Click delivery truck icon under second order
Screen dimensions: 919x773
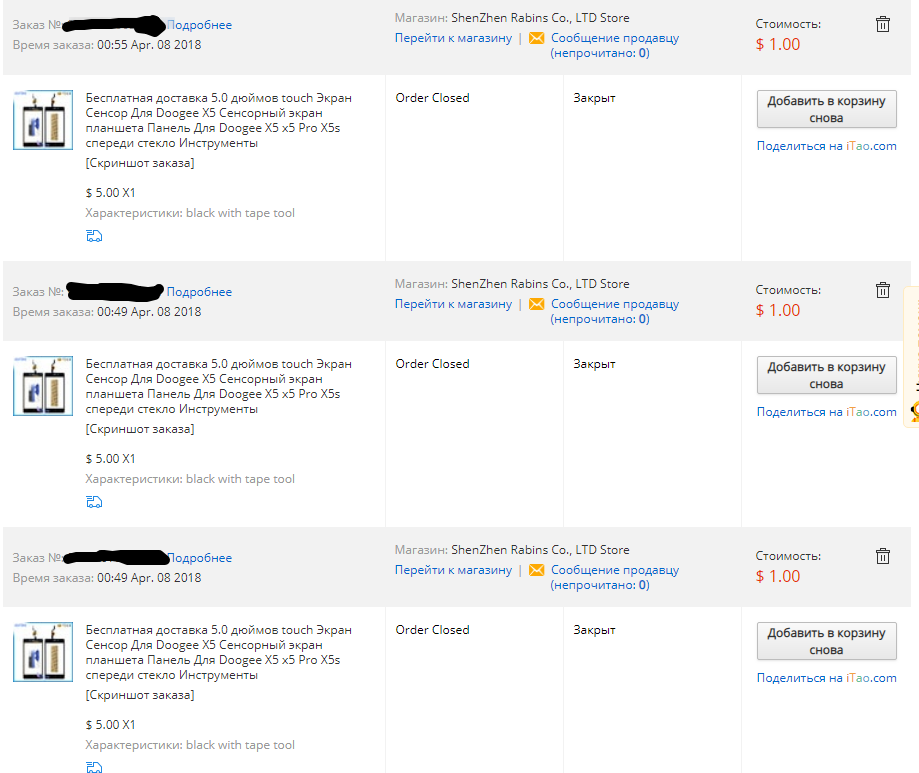click(94, 502)
